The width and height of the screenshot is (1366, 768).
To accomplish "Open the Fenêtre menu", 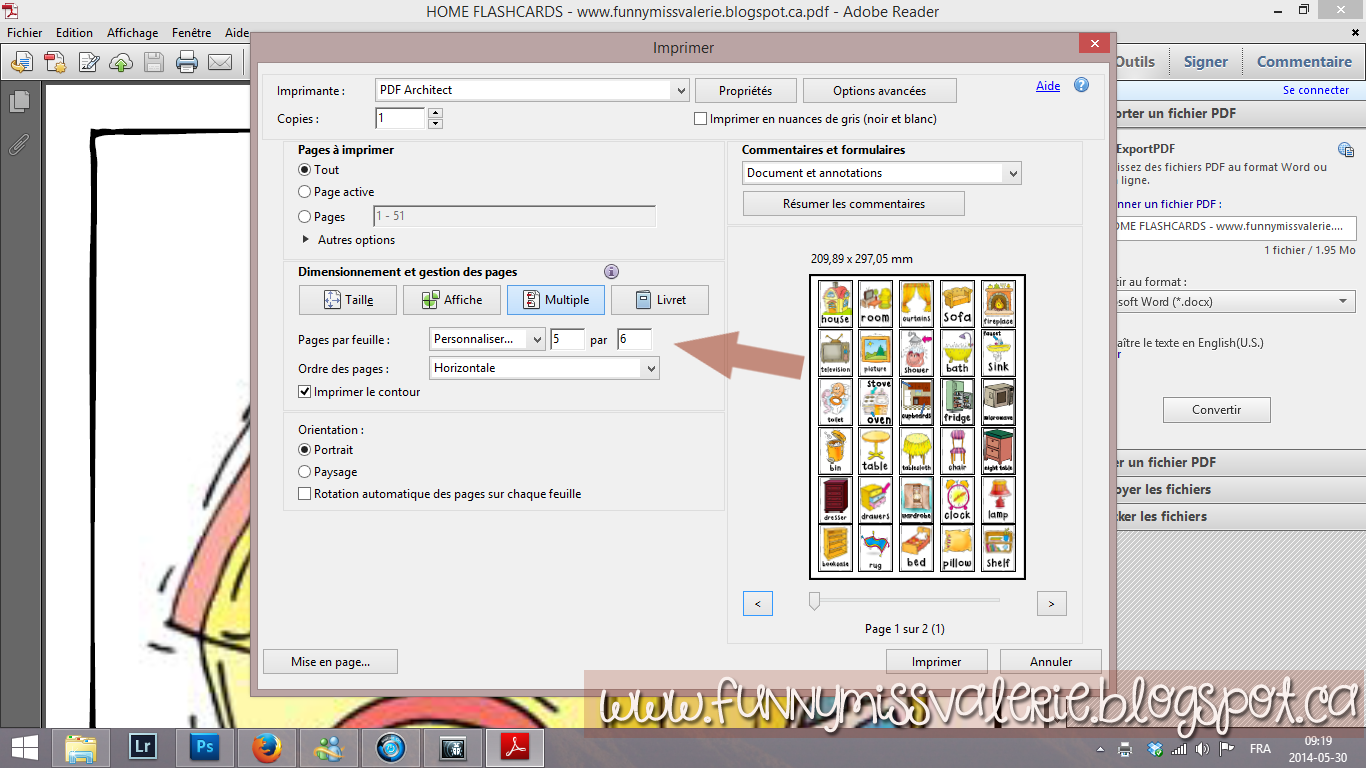I will (191, 33).
